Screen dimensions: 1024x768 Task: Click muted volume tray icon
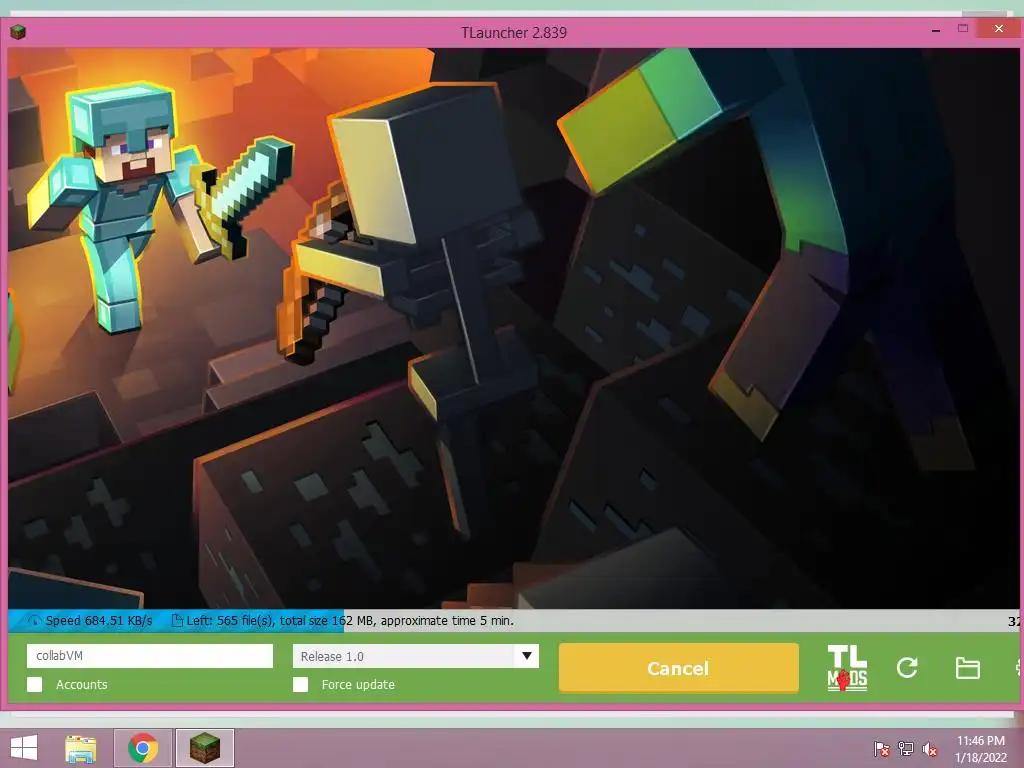pyautogui.click(x=930, y=749)
